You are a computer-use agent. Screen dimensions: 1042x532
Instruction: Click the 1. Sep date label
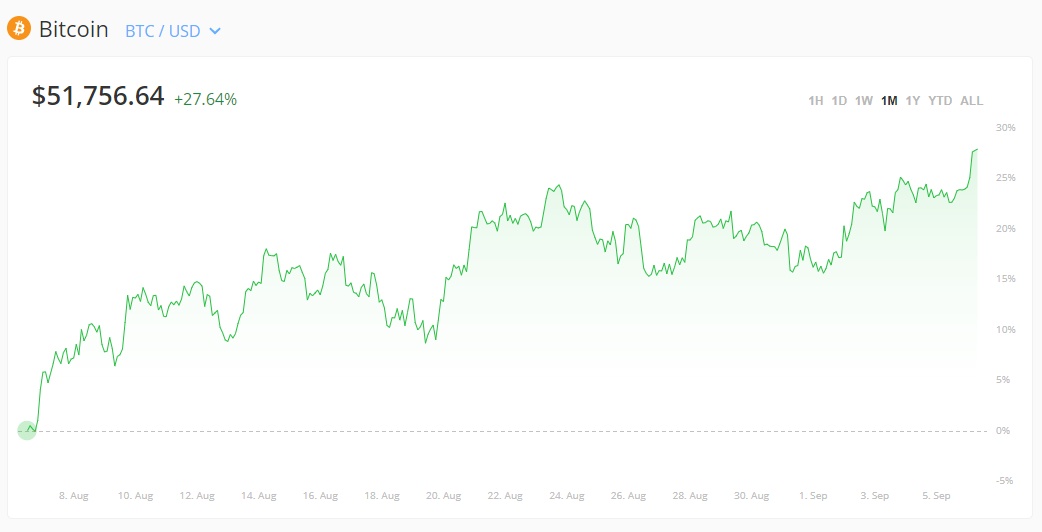click(812, 495)
